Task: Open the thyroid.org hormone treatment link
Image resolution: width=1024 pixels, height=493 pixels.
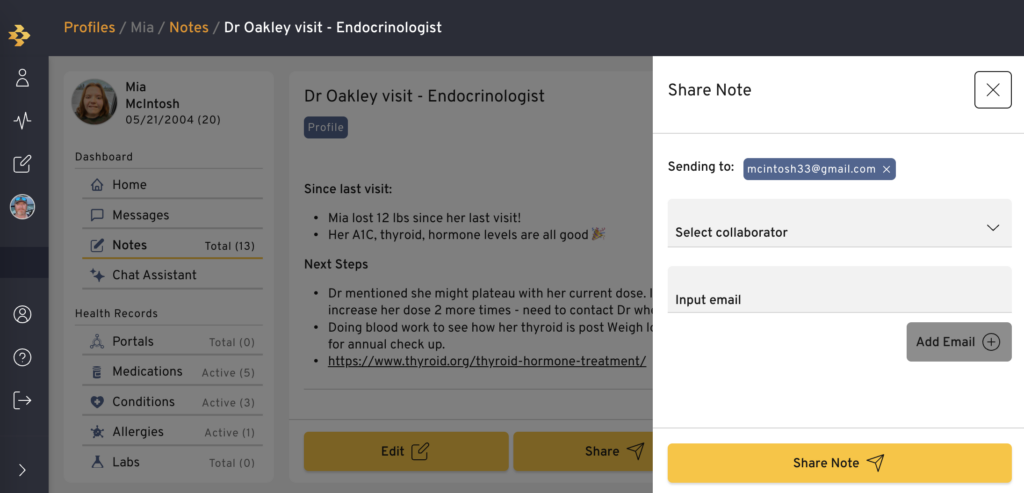Action: click(x=487, y=360)
